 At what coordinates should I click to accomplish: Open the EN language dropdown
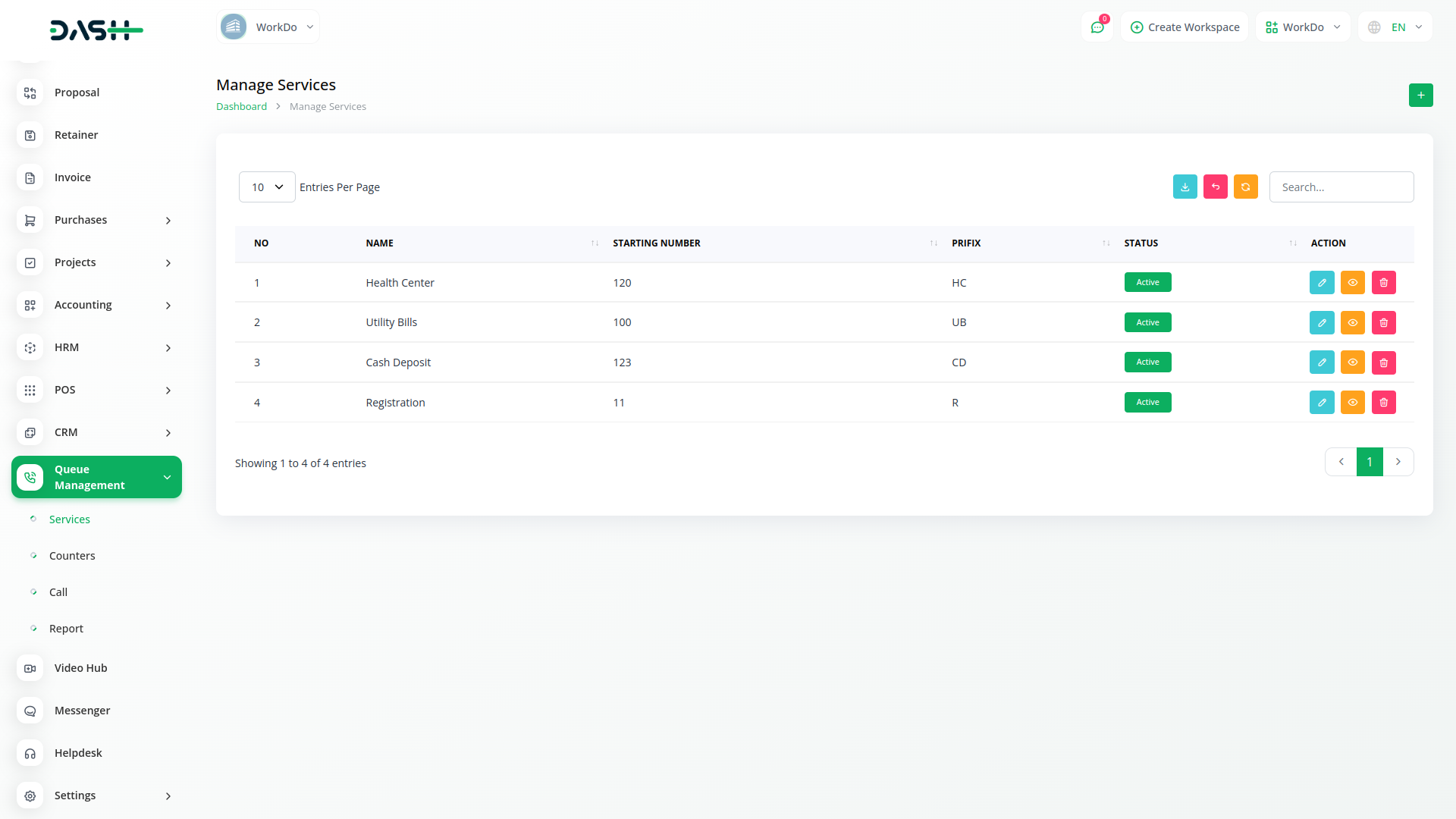[x=1395, y=27]
